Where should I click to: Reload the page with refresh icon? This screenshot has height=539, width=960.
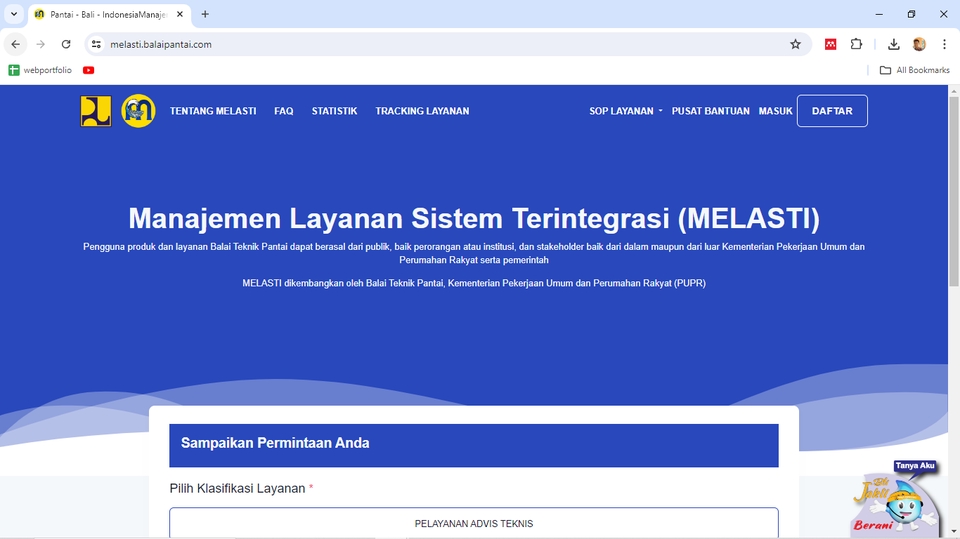pos(66,44)
